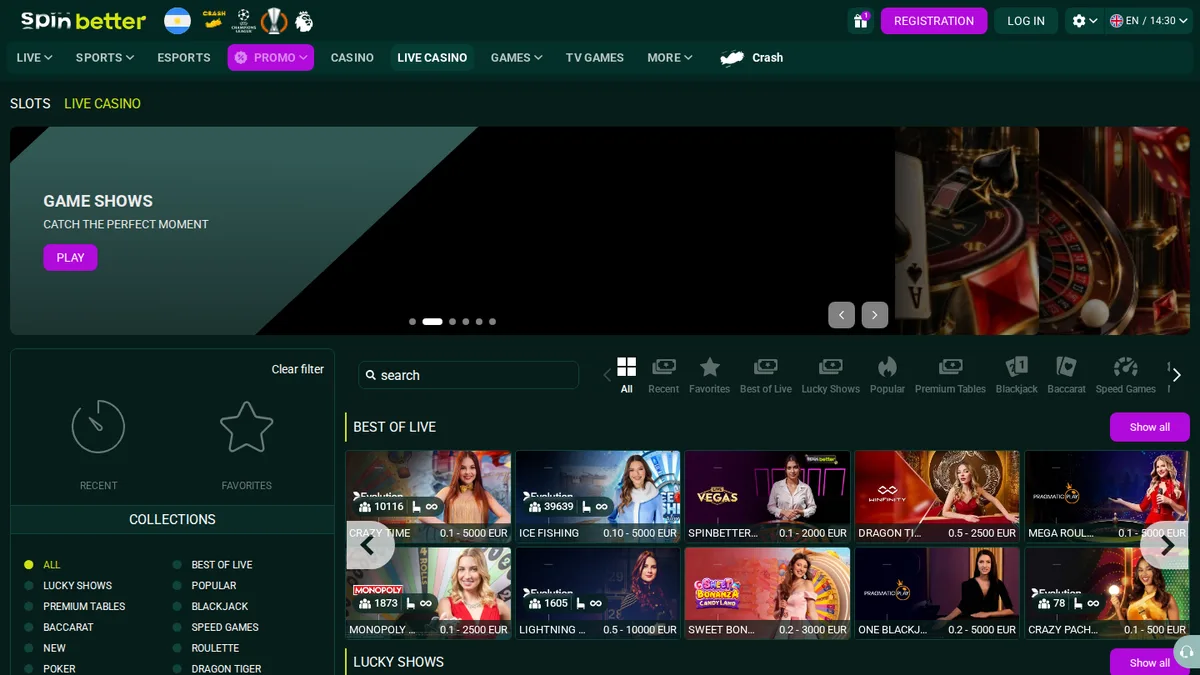Expand the SPORTS dropdown menu
Screen dimensions: 1200x675
coord(105,58)
